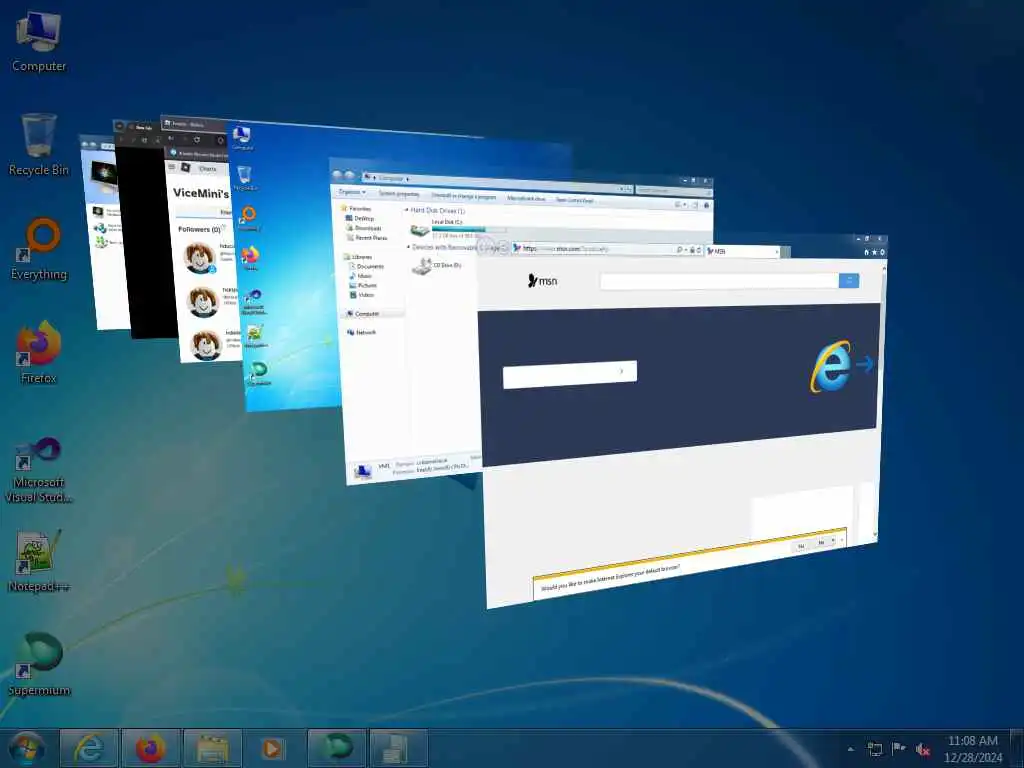Open Windows Media Player from the taskbar

(272, 748)
